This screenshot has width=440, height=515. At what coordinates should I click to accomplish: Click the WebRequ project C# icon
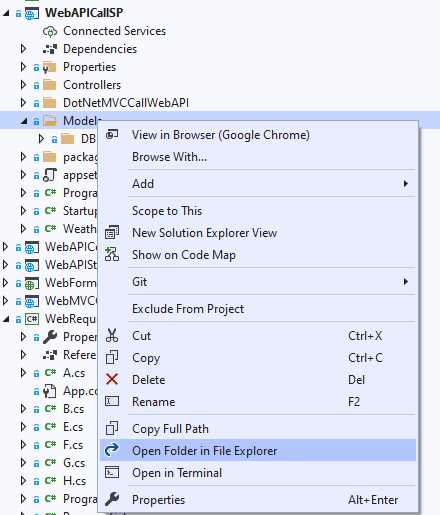(32, 319)
